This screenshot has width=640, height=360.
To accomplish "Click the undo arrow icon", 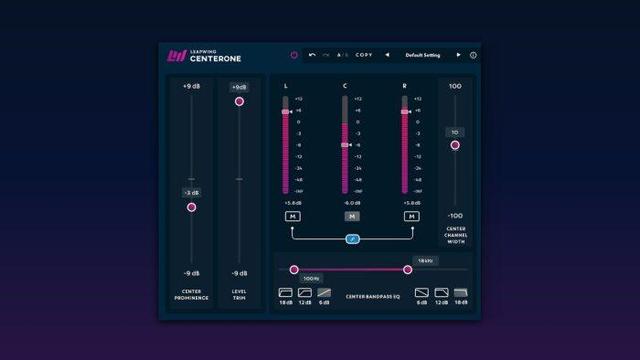I will 312,55.
